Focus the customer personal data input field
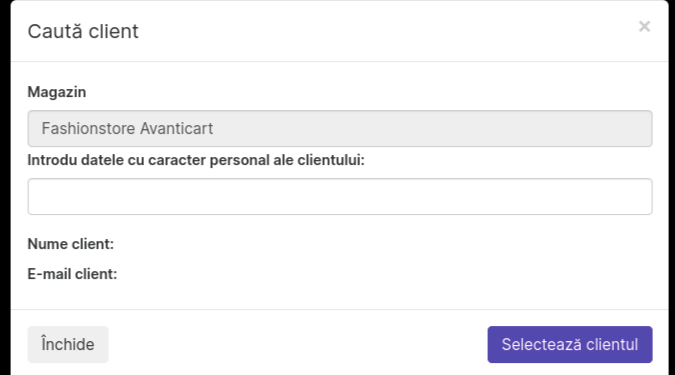 (340, 196)
